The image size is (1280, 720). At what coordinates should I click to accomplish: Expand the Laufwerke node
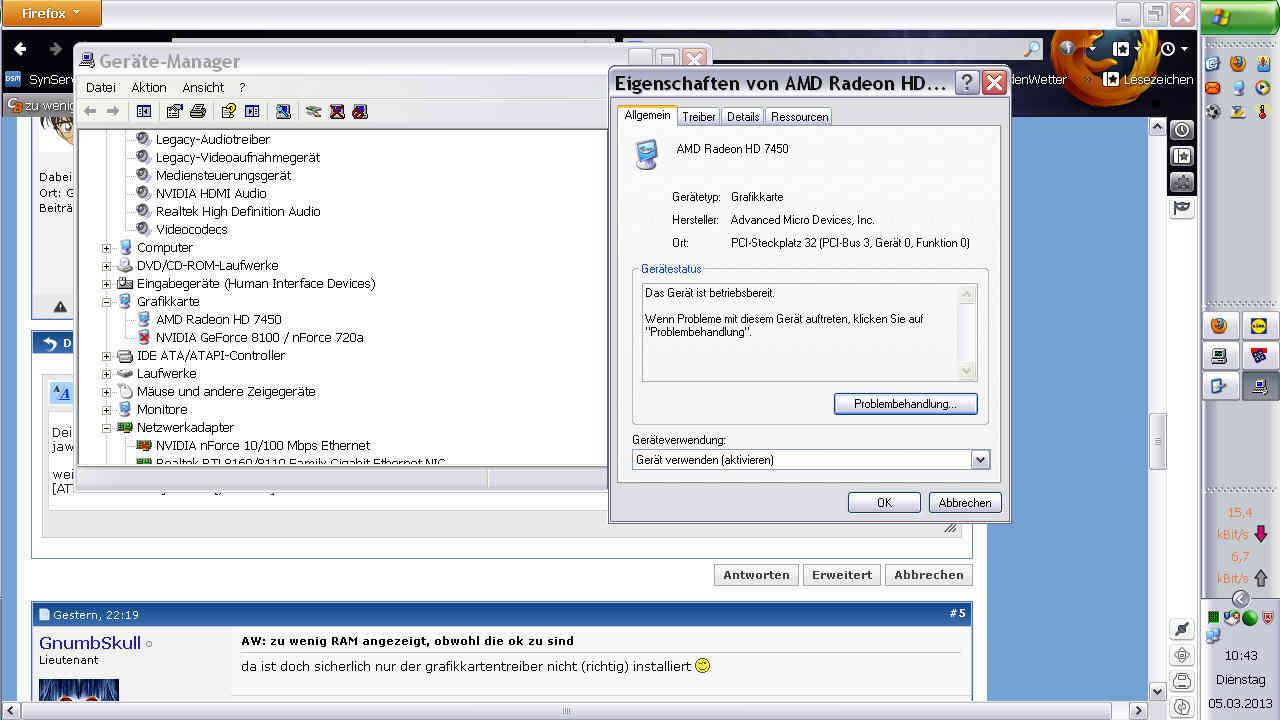[107, 374]
